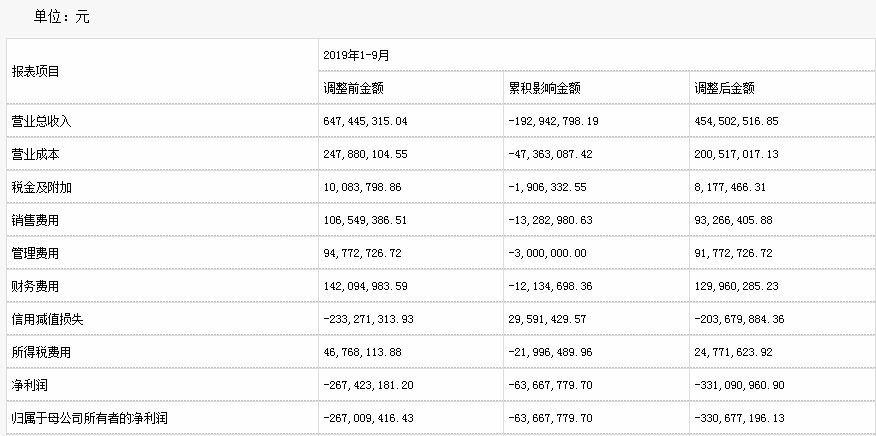Select the 营业总收入 row label
This screenshot has width=876, height=436.
click(x=41, y=121)
